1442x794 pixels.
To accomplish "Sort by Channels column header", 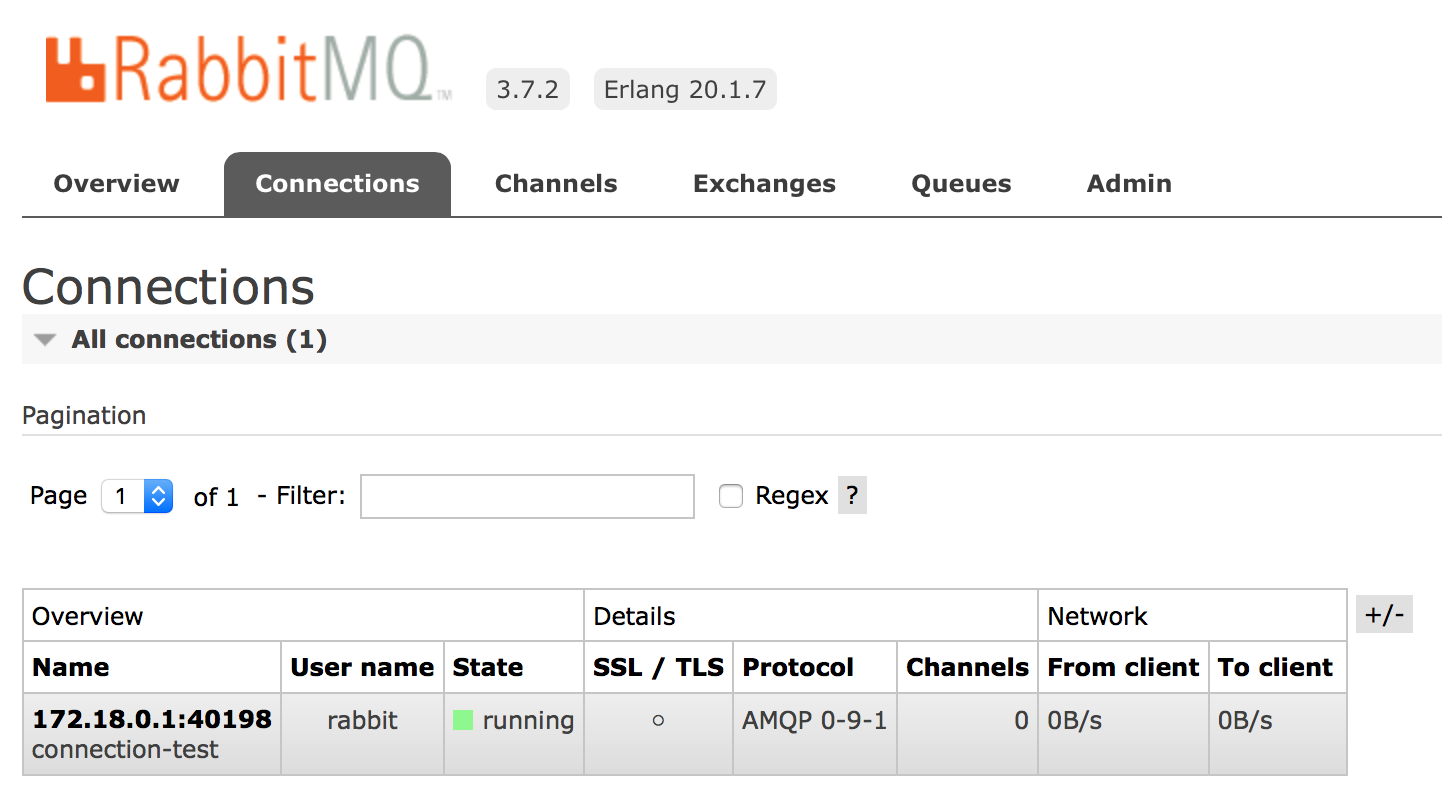I will pos(967,667).
